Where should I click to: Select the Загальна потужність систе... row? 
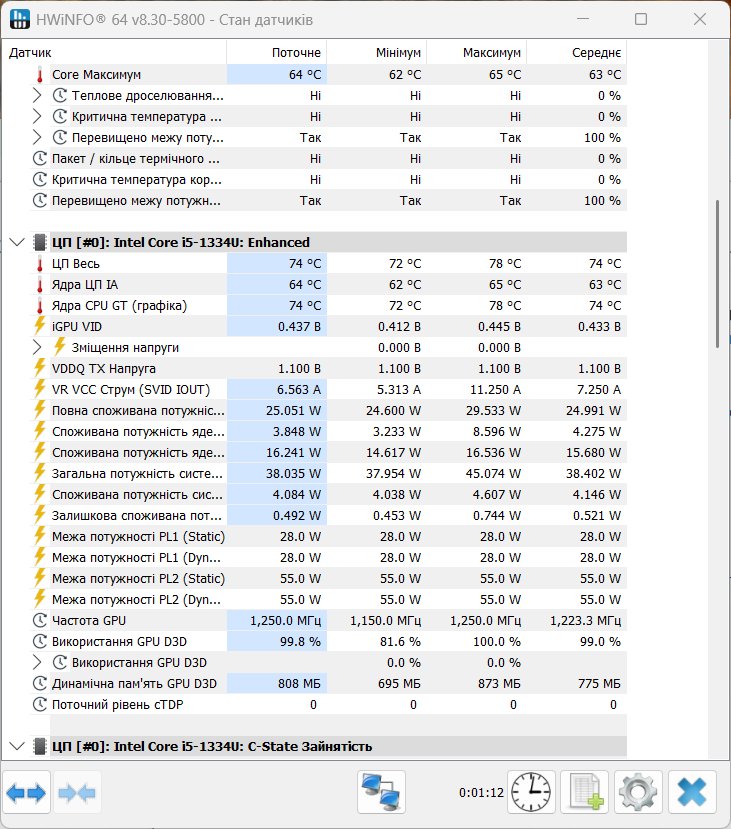coord(328,473)
